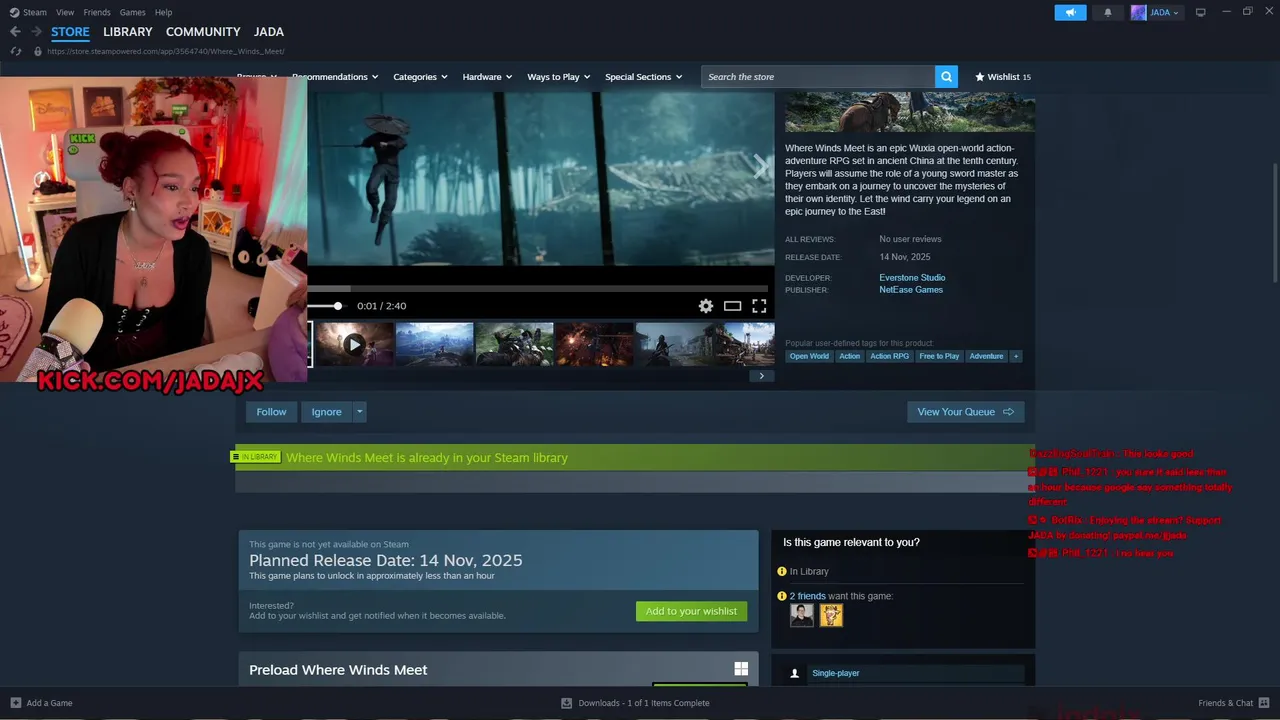1280x720 pixels.
Task: Open video settings gear icon
Action: (x=706, y=306)
